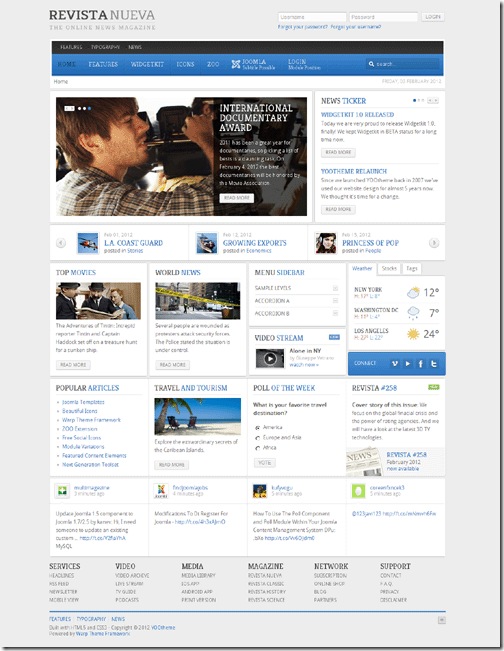The image size is (504, 651).
Task: Open the Facebook icon in Connect bar
Action: pos(421,363)
